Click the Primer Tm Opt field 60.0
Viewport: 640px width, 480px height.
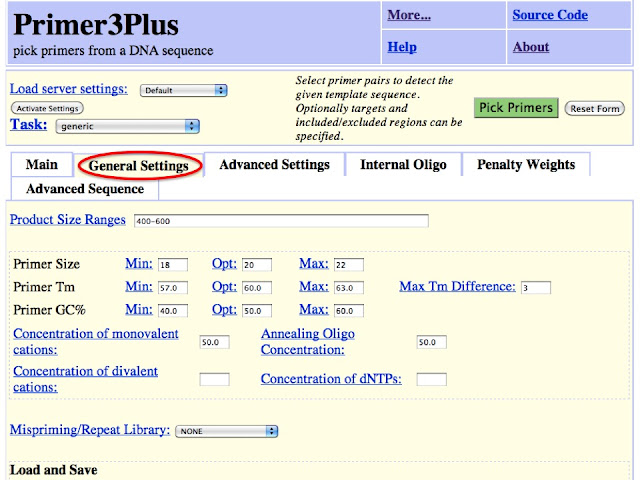coord(257,288)
